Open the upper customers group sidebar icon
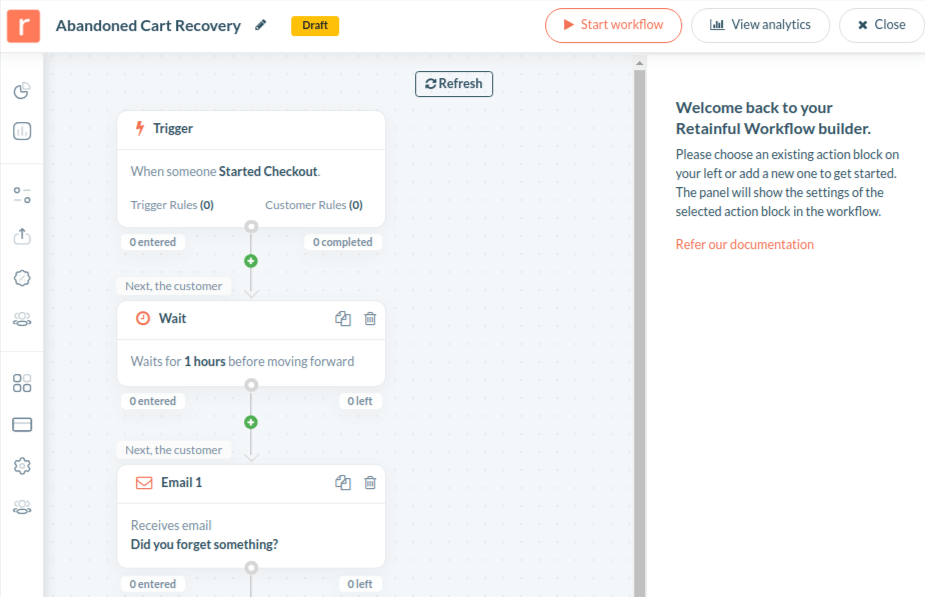The width and height of the screenshot is (925, 597). [x=22, y=319]
